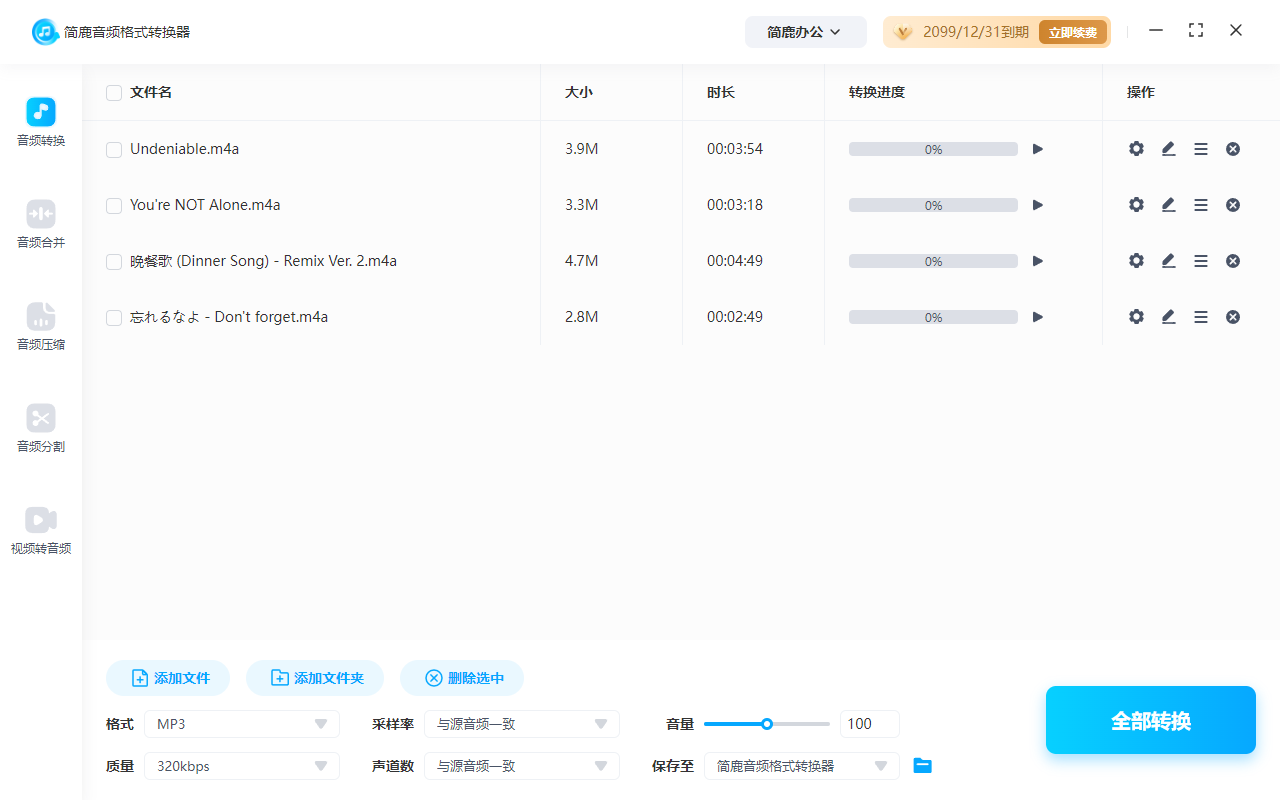The width and height of the screenshot is (1280, 800).
Task: Switch to the 音频转换 tab
Action: click(40, 122)
